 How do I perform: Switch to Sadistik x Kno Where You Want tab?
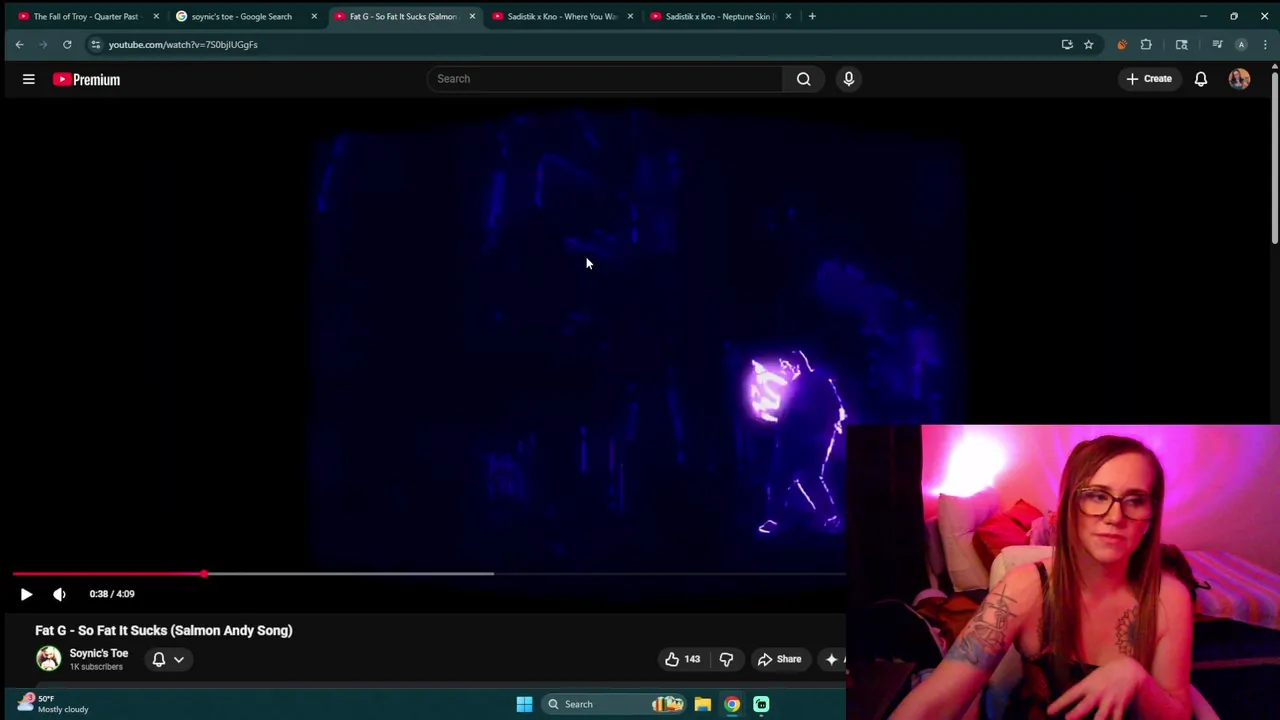tap(561, 16)
